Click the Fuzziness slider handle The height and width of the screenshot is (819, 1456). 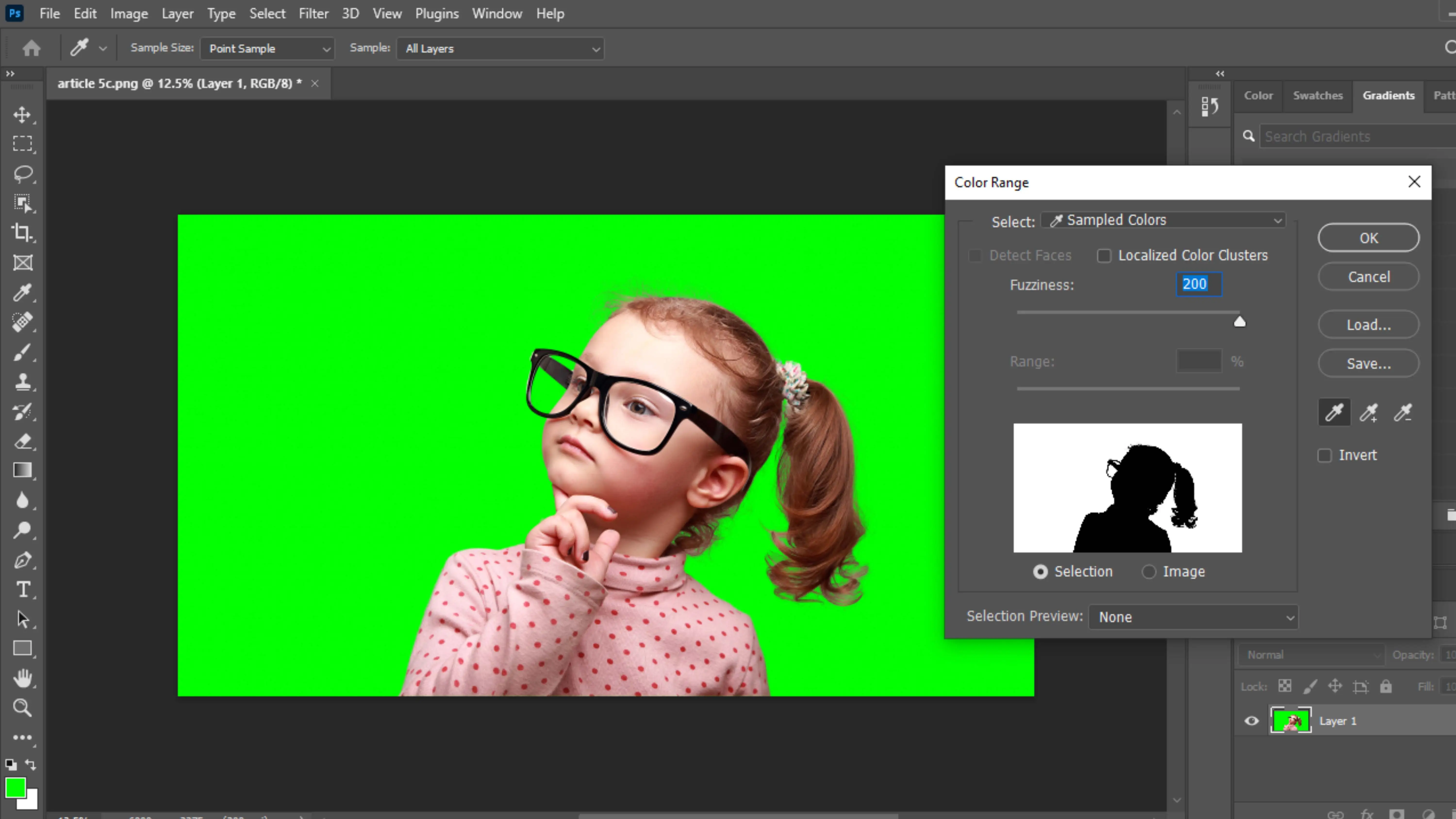(x=1239, y=322)
